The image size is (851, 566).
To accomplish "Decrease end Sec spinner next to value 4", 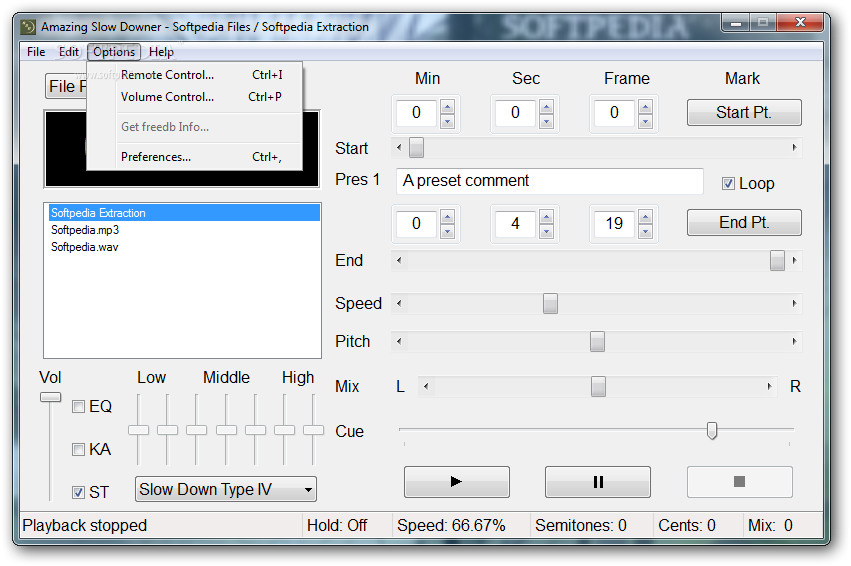I will point(547,231).
